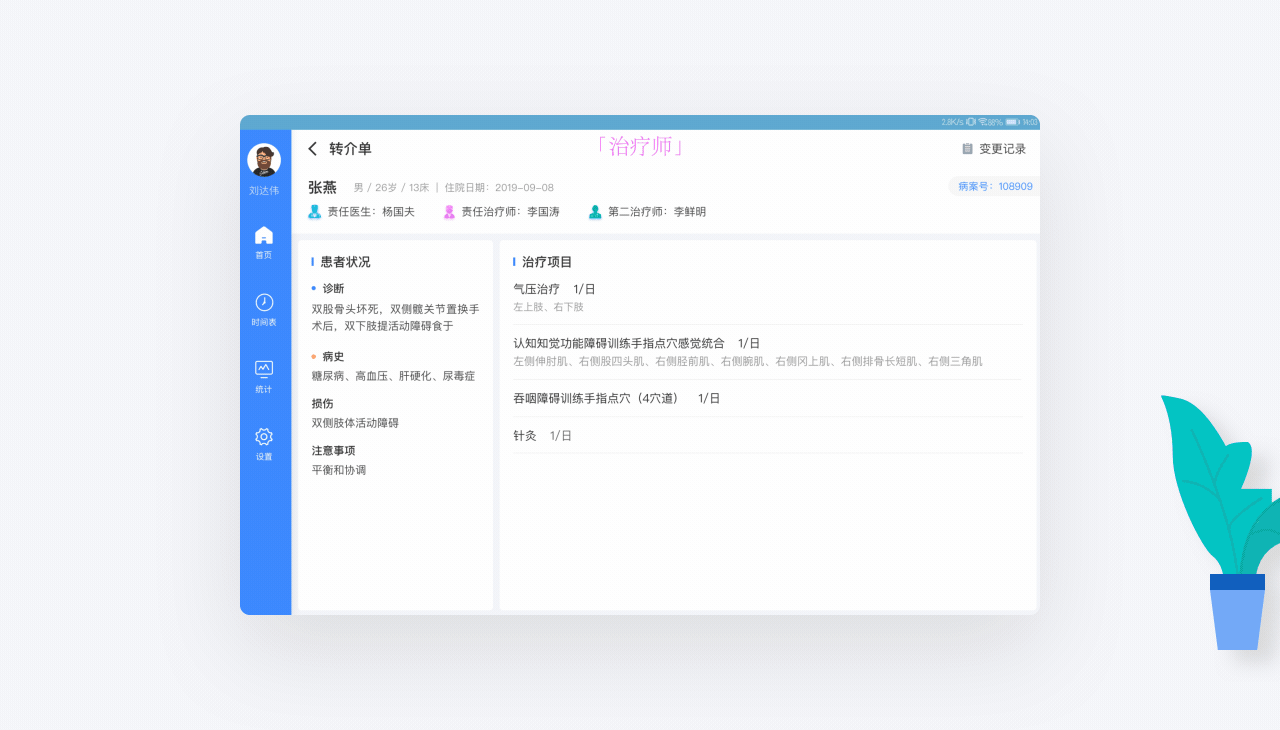Select the 气压治疗 1/日 treatment item
Image resolution: width=1280 pixels, height=730 pixels.
coord(554,289)
